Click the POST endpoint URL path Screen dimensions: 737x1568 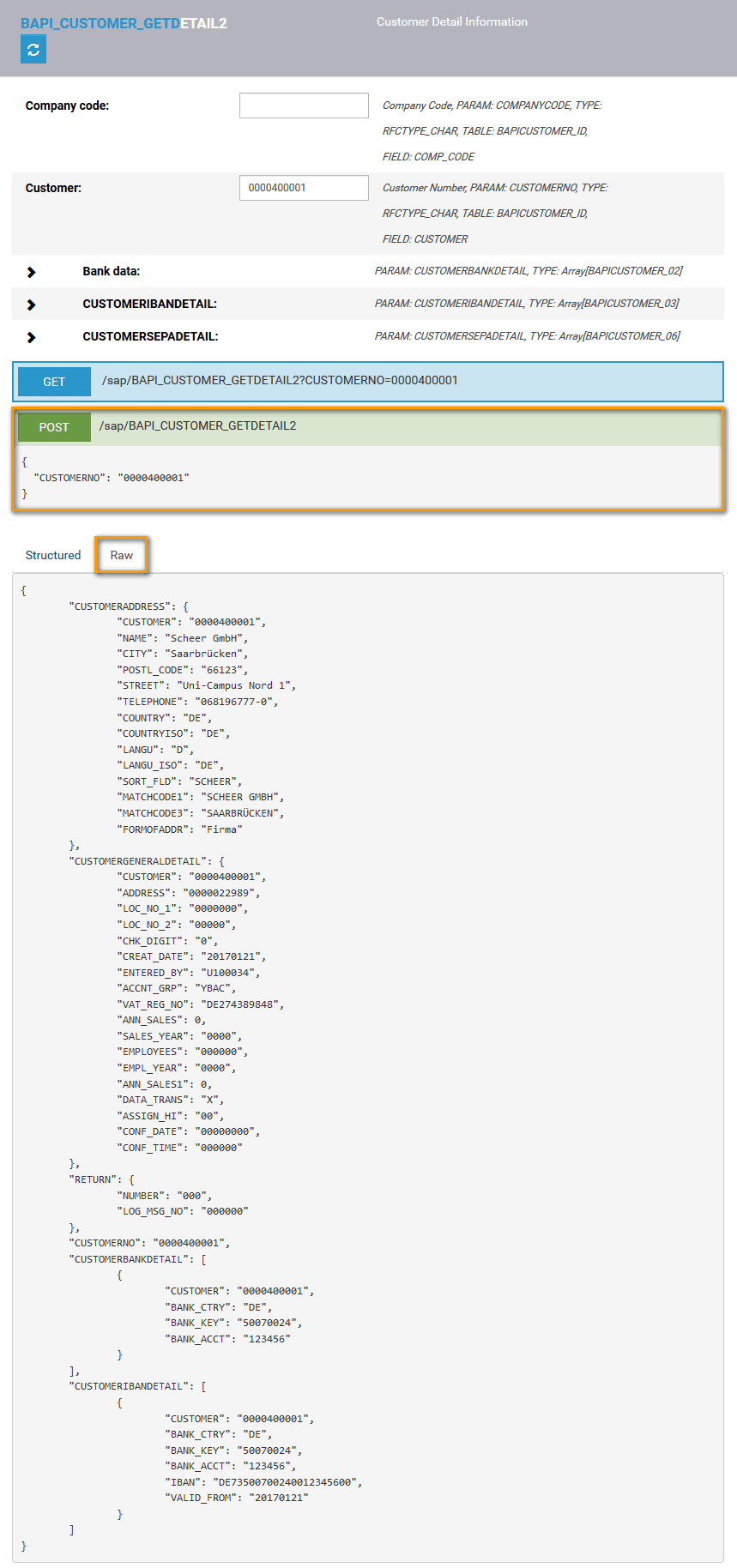point(198,425)
